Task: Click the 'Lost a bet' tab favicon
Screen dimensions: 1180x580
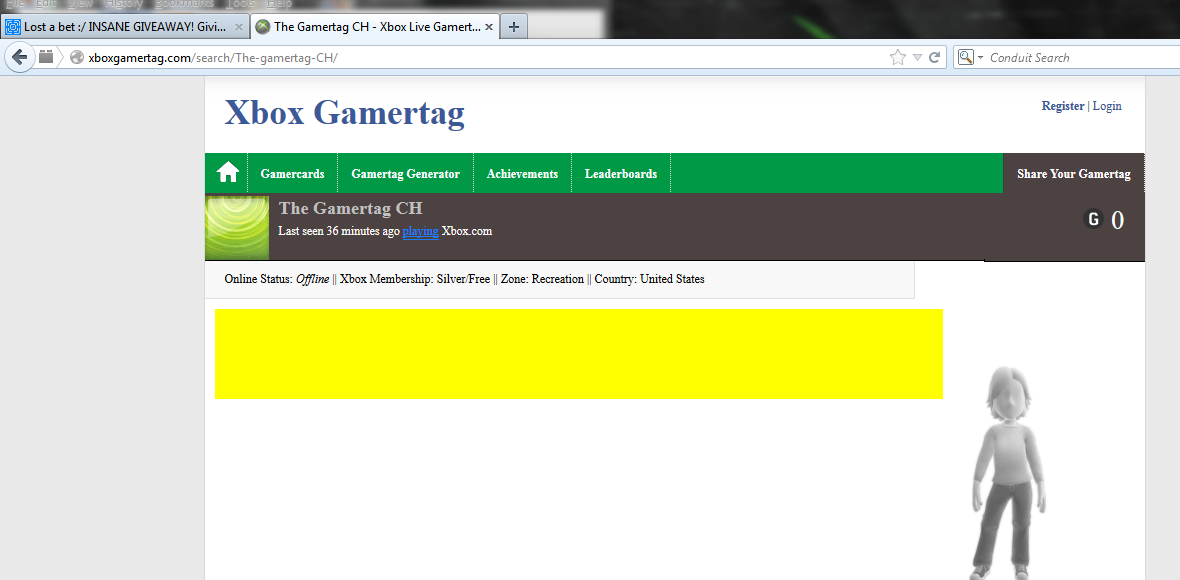Action: coord(13,27)
